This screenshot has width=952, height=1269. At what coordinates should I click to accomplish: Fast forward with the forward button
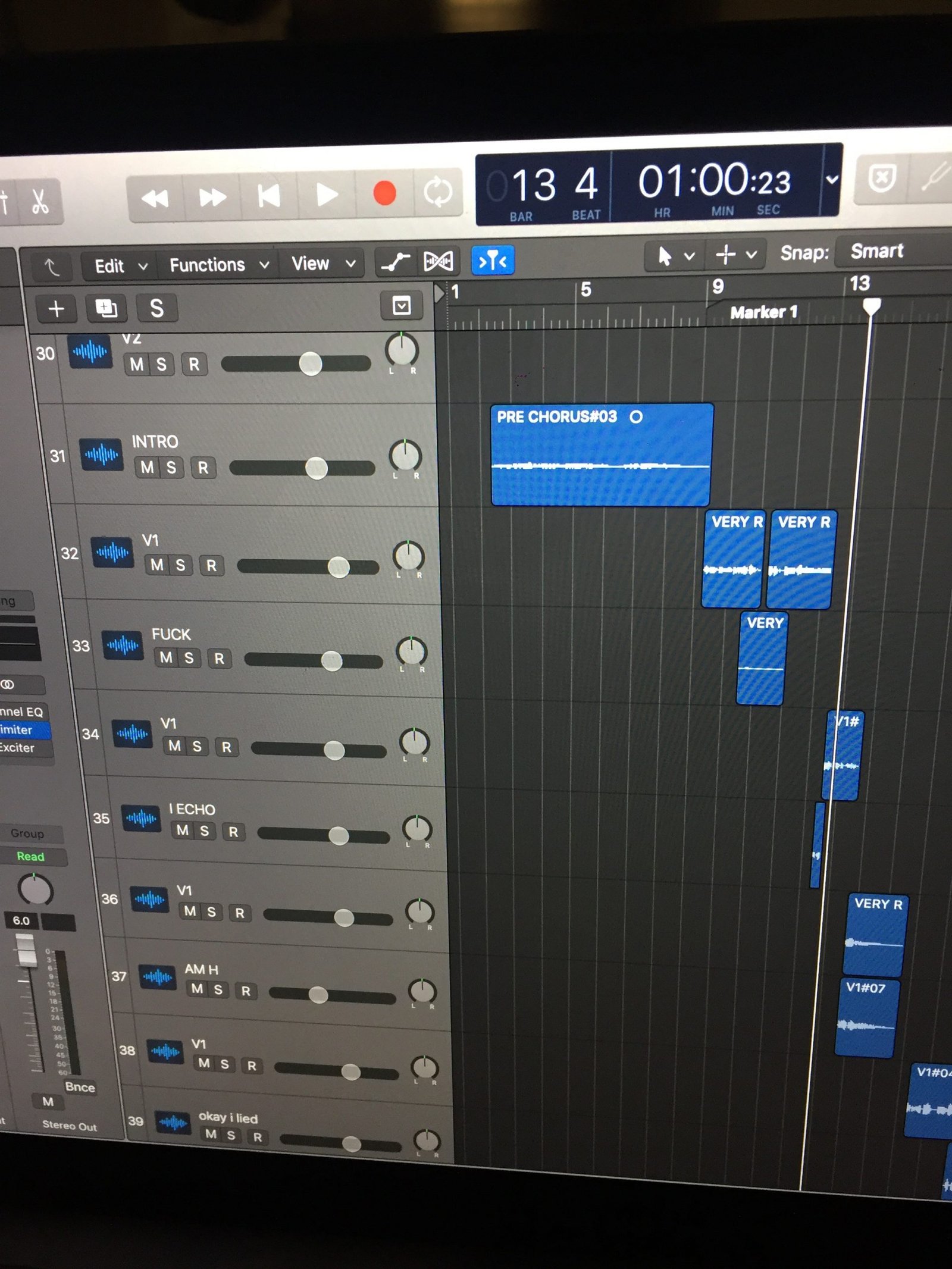click(212, 197)
